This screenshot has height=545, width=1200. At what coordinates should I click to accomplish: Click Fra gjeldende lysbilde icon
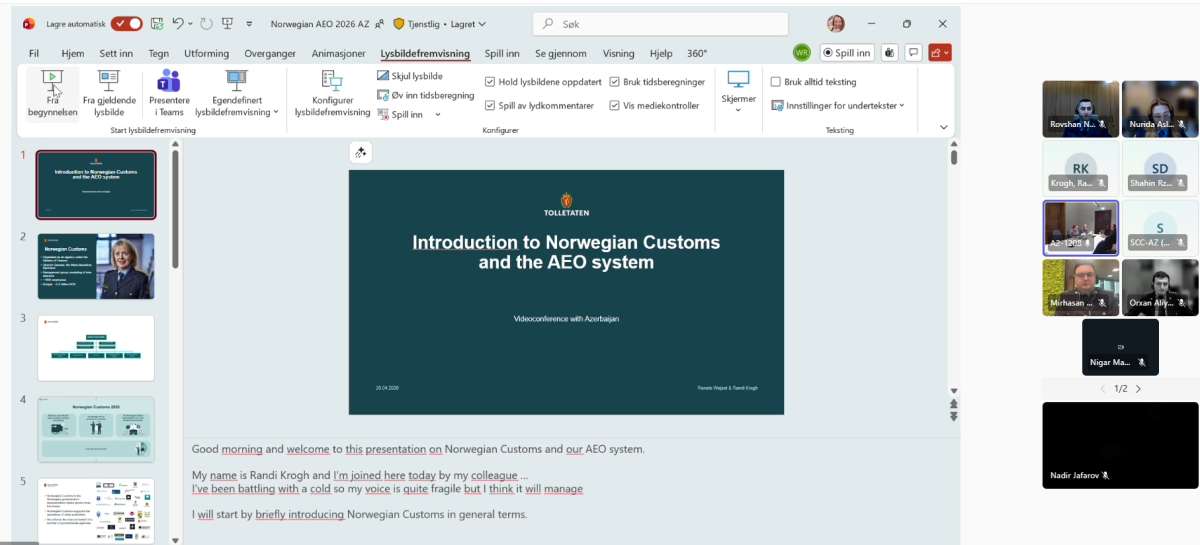[x=109, y=81]
